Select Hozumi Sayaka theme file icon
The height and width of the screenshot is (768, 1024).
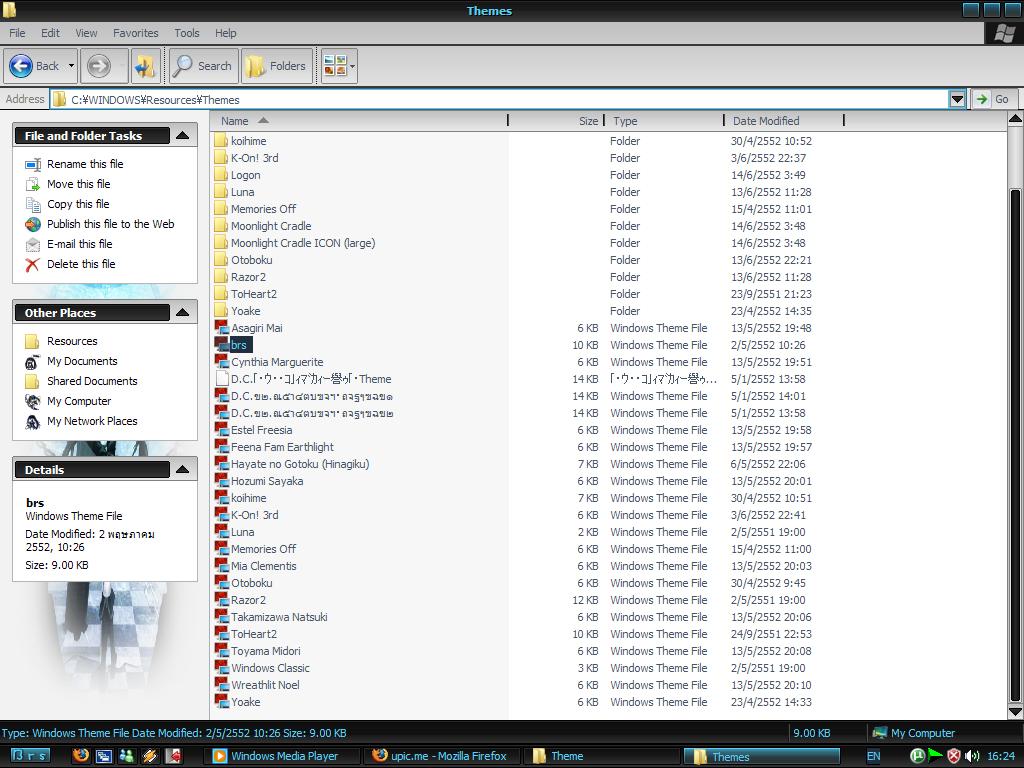click(x=221, y=481)
